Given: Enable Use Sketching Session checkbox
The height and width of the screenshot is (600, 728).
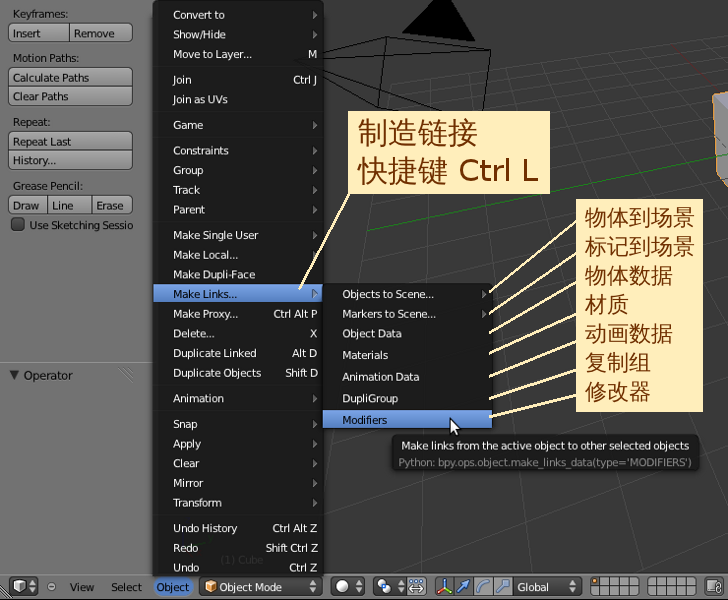Looking at the screenshot, I should coord(18,225).
